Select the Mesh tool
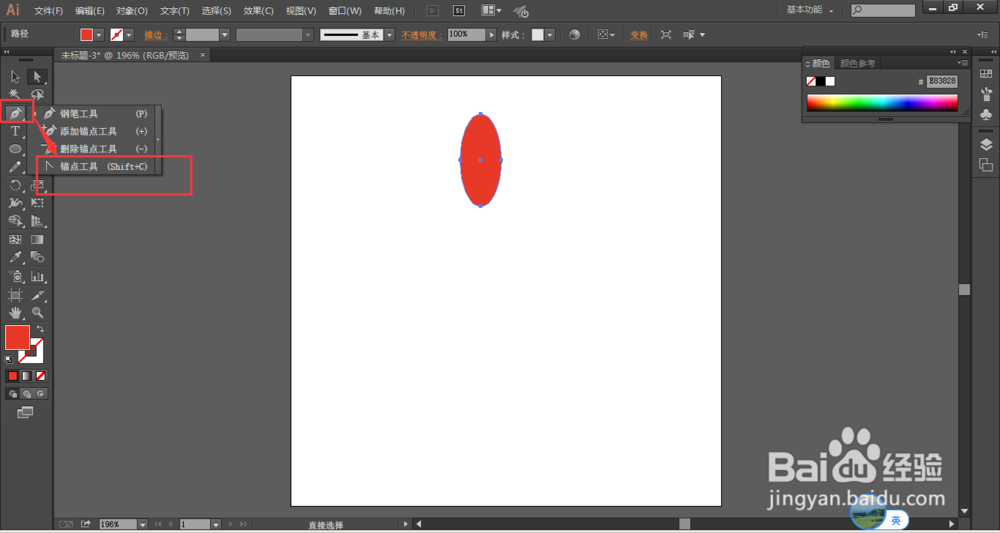This screenshot has height=533, width=1000. pos(15,240)
